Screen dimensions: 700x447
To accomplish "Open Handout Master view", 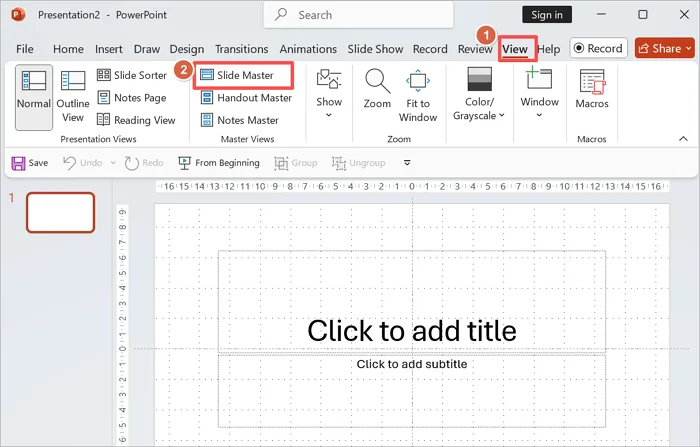I will point(246,97).
